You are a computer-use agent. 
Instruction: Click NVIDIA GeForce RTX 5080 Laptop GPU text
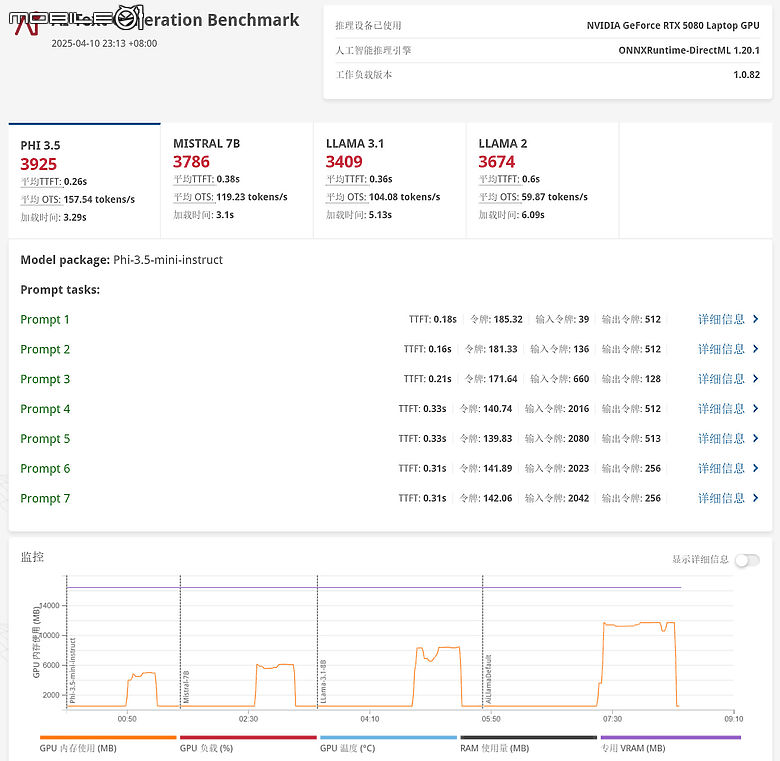(x=673, y=25)
